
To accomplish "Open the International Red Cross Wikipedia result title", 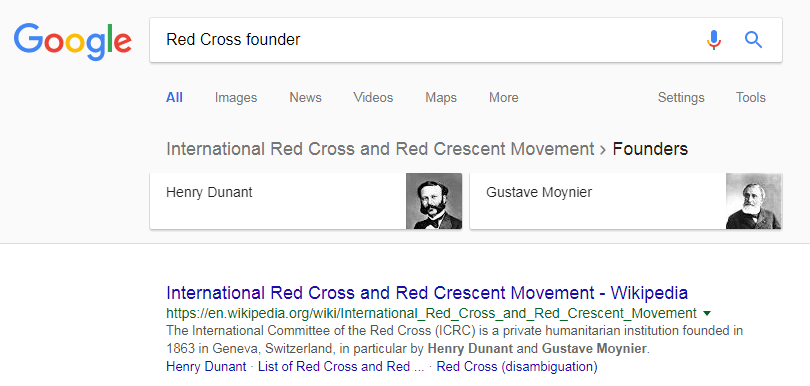I will [427, 293].
